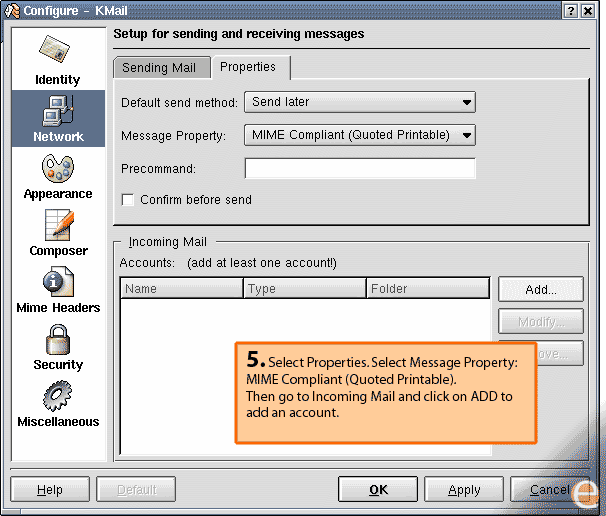Select the Security padlock icon
This screenshot has height=516, width=606.
[57, 340]
